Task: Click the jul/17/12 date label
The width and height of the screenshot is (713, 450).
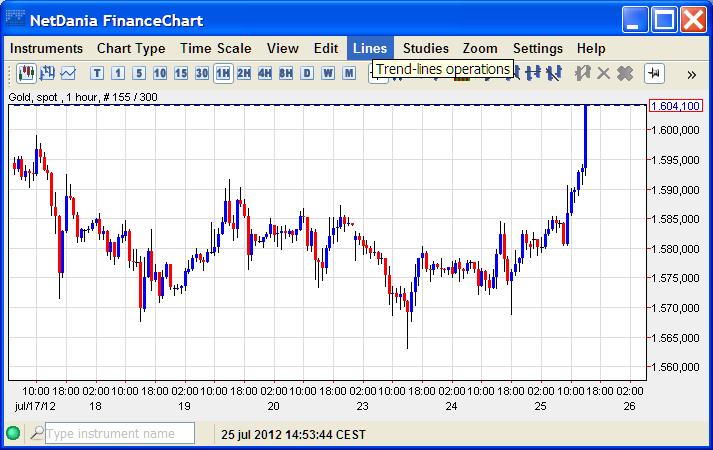Action: pos(35,406)
